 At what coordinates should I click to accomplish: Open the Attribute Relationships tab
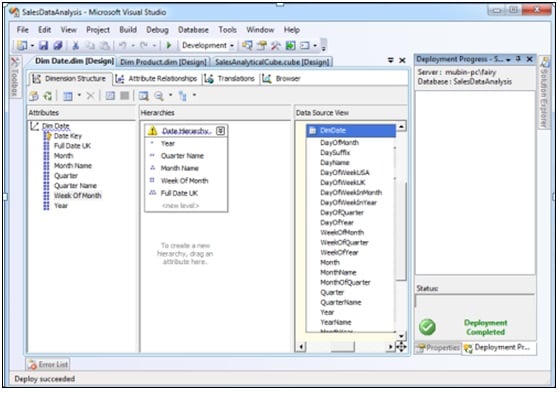click(157, 78)
